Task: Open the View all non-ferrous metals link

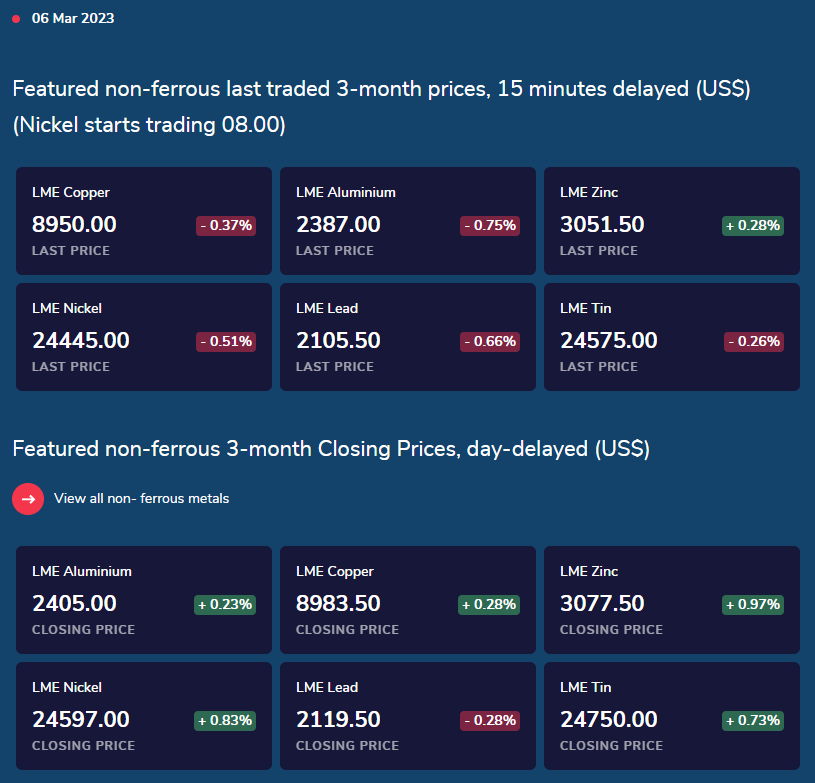Action: pyautogui.click(x=141, y=499)
